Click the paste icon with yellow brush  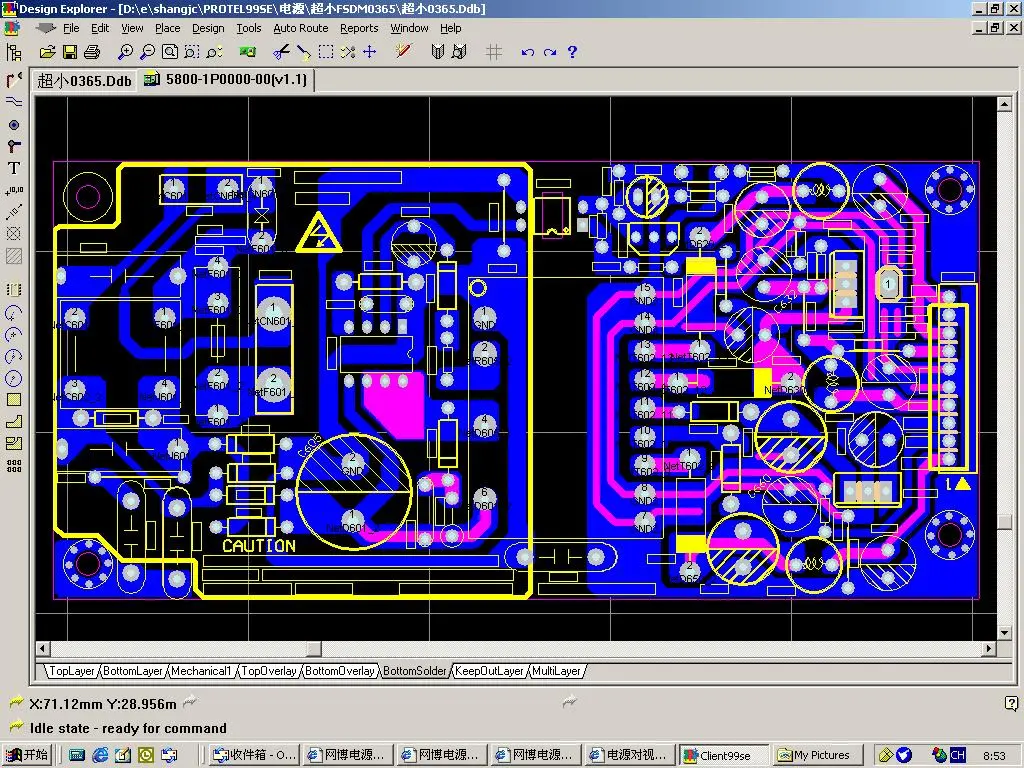pos(303,52)
